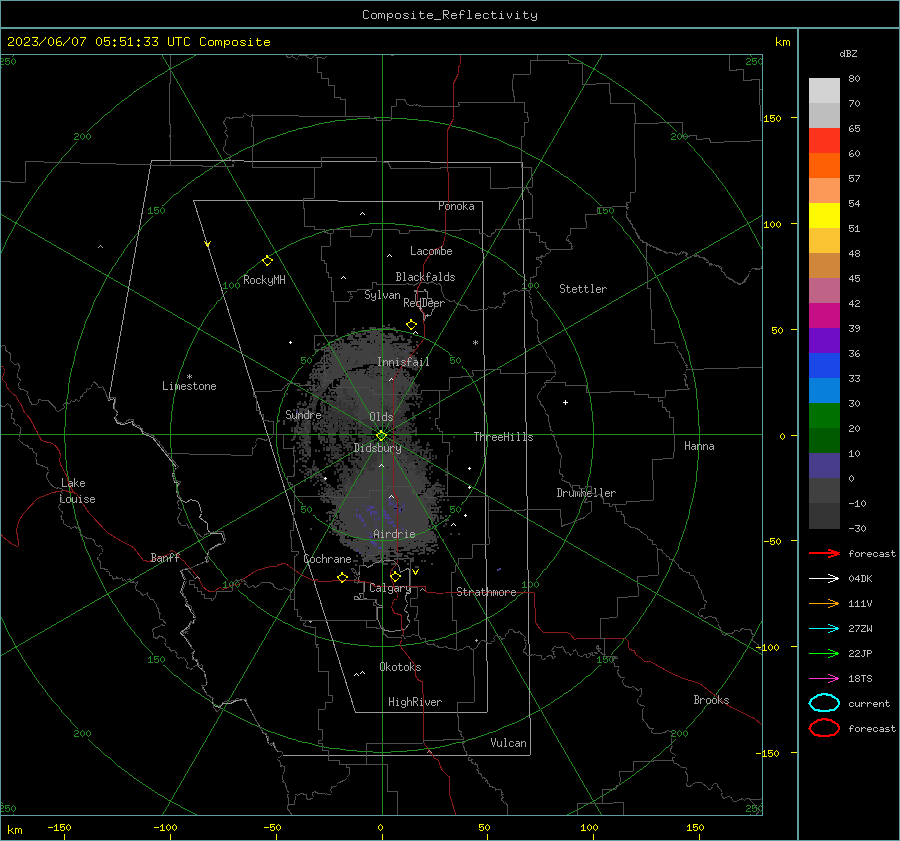
Task: Pick the green 22JP arrow legend icon
Action: 824,653
